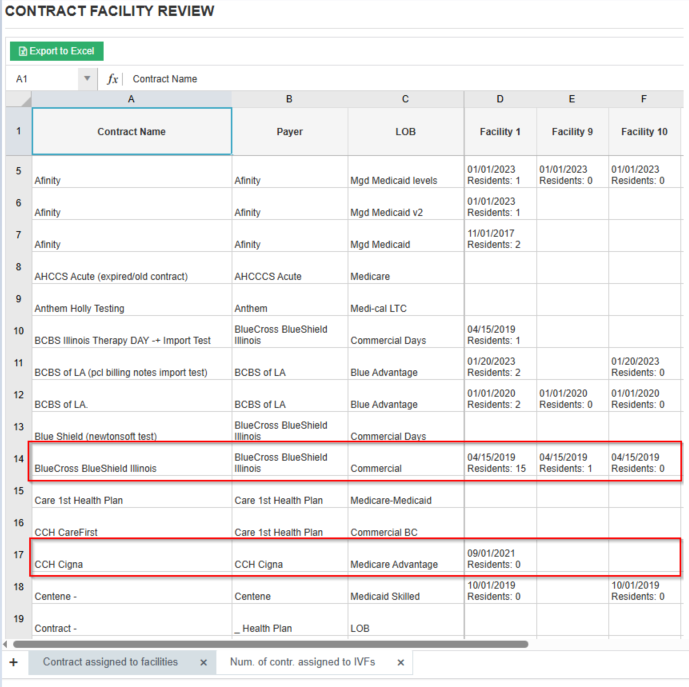Click the fx function icon
Viewport: 689px width, 687px height.
112,79
